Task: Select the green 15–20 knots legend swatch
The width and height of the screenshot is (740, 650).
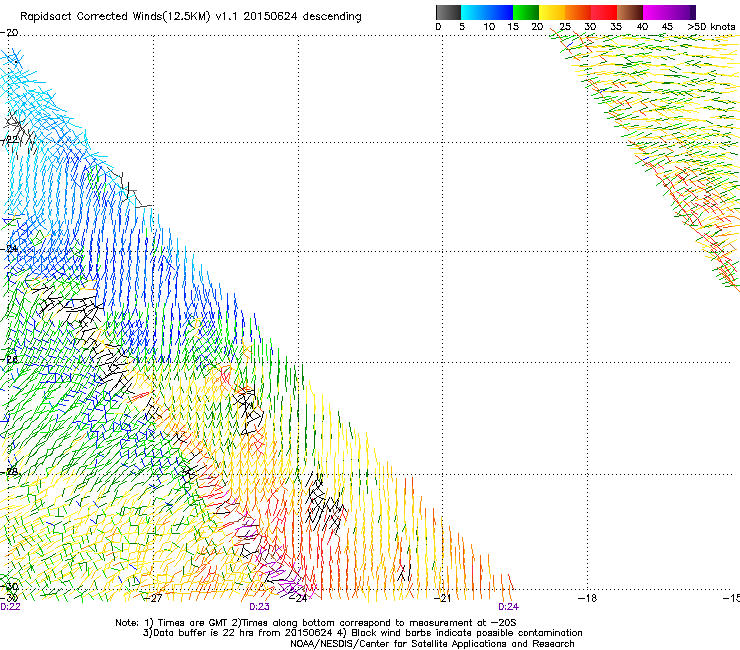Action: pyautogui.click(x=526, y=12)
